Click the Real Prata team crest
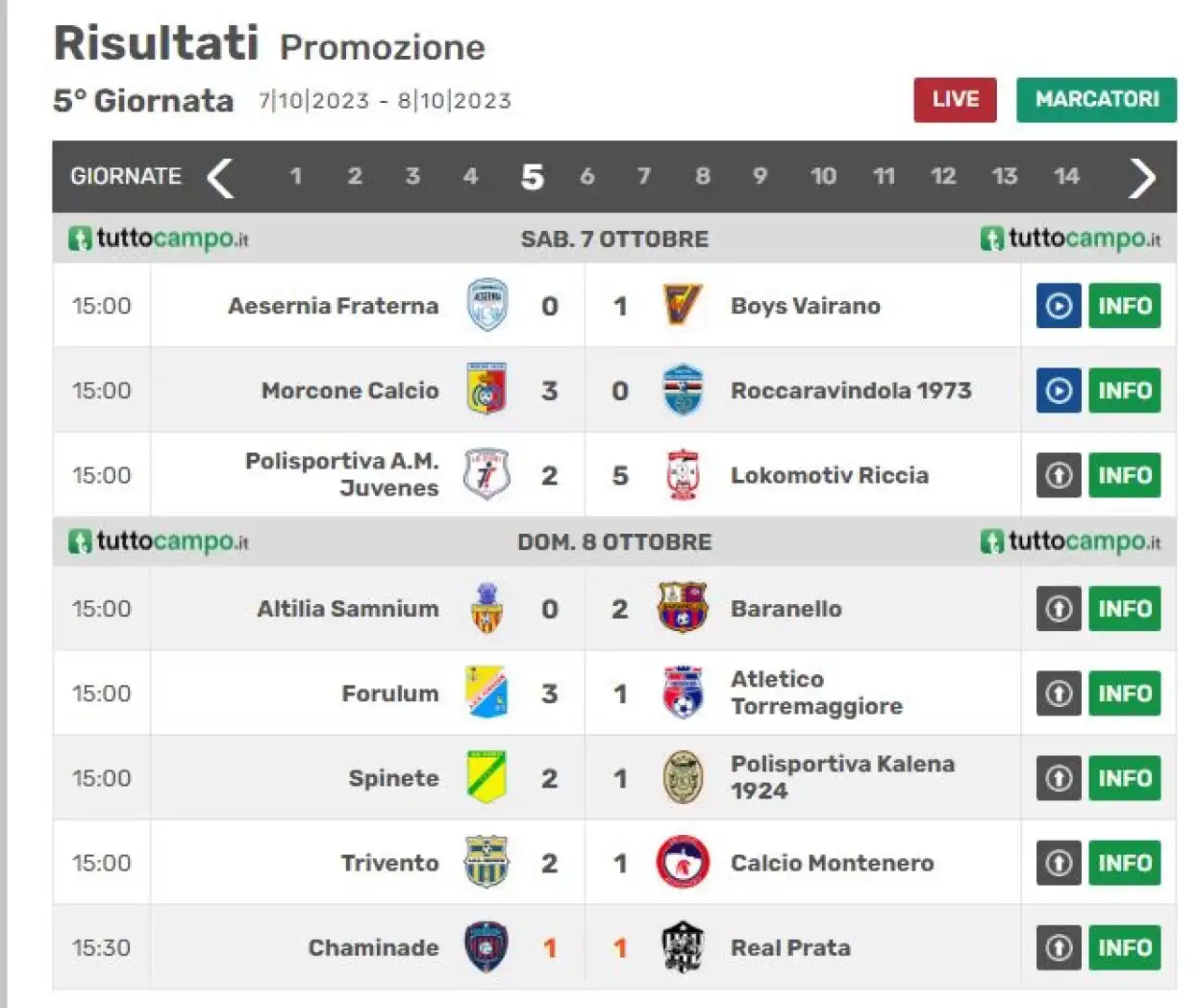 [x=683, y=947]
